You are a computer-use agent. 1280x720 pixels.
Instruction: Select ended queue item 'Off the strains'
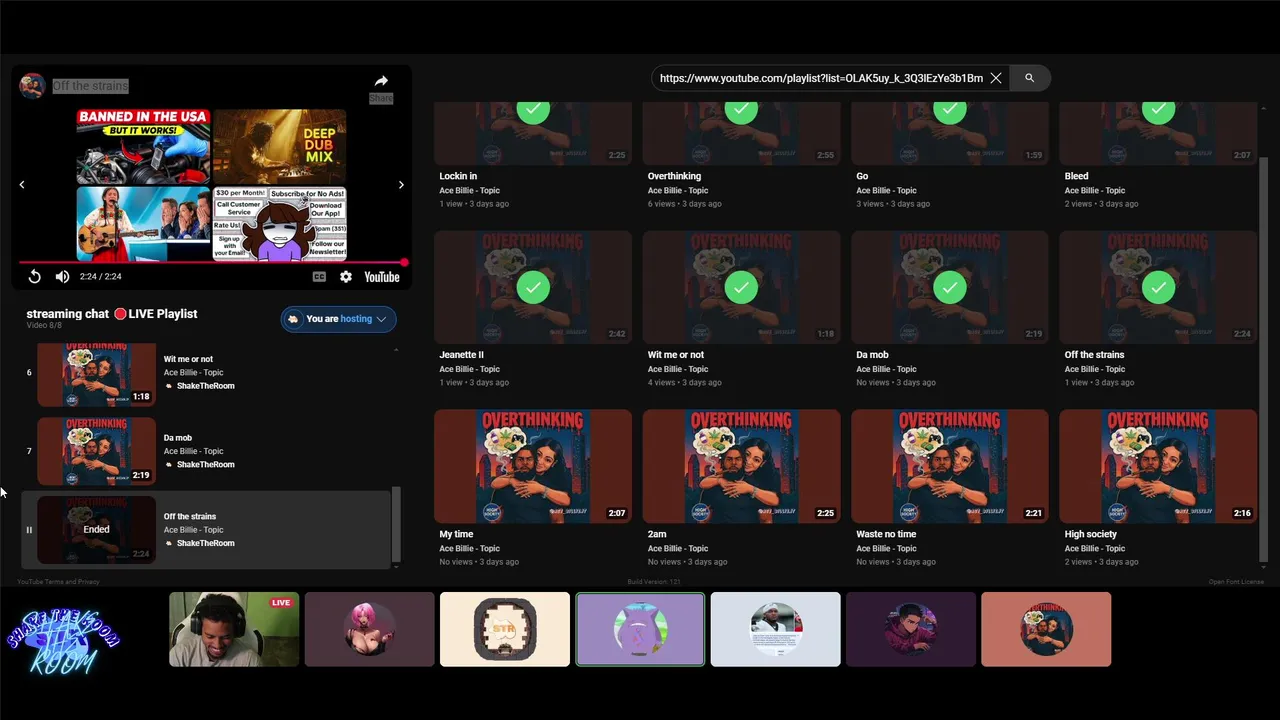coord(208,530)
